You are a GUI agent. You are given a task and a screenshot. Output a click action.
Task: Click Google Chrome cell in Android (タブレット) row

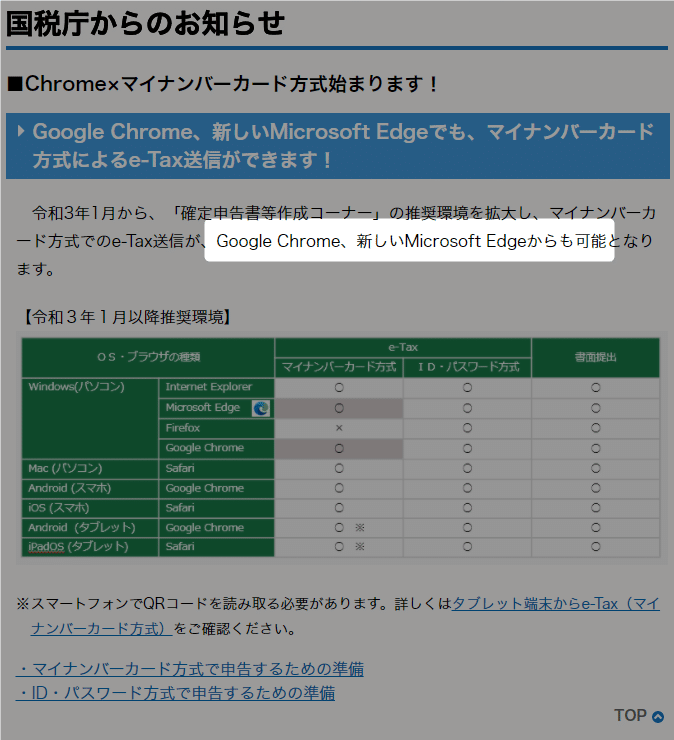click(217, 528)
